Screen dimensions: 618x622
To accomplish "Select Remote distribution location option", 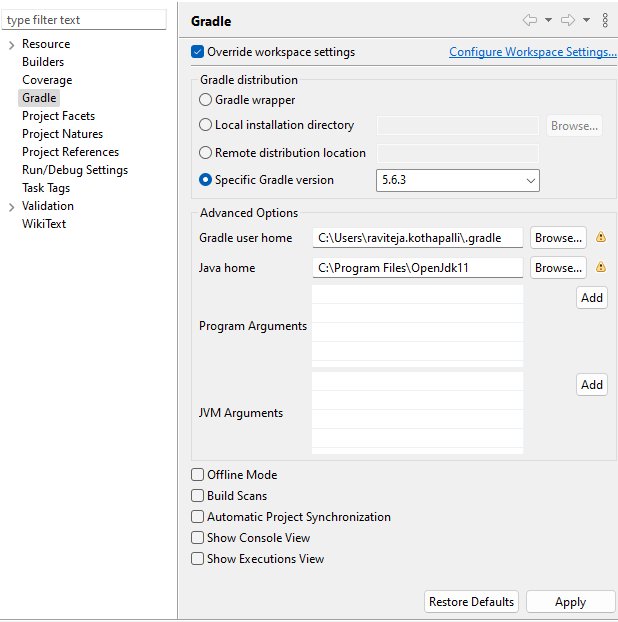I will coord(205,153).
